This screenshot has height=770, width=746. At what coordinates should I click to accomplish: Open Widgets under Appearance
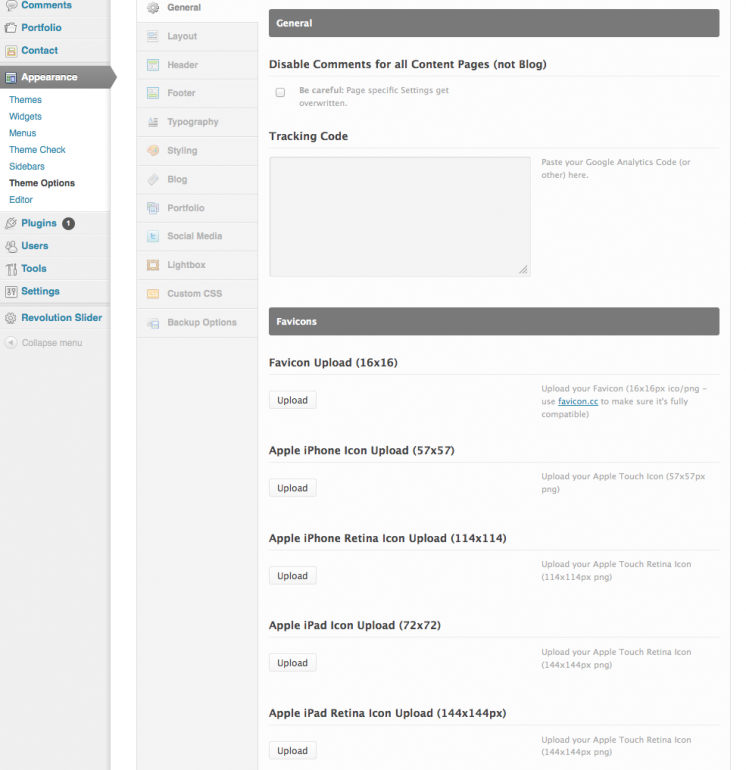click(x=26, y=116)
